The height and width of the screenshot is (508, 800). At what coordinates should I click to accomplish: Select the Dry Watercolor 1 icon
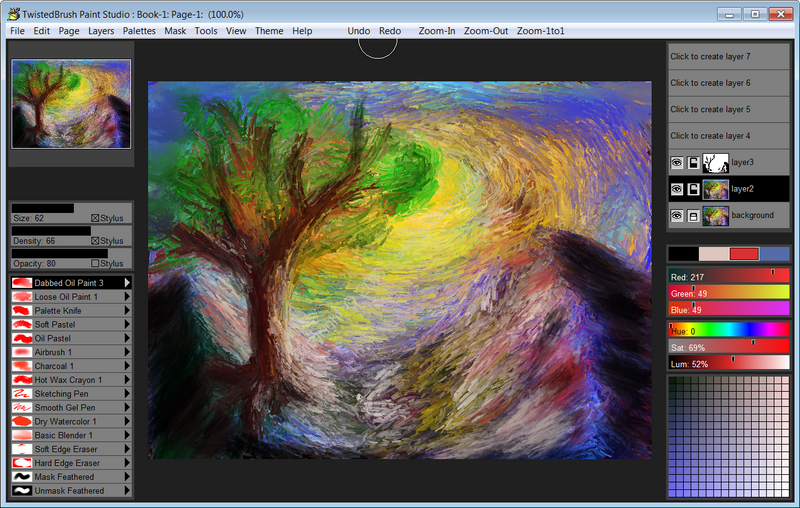22,421
